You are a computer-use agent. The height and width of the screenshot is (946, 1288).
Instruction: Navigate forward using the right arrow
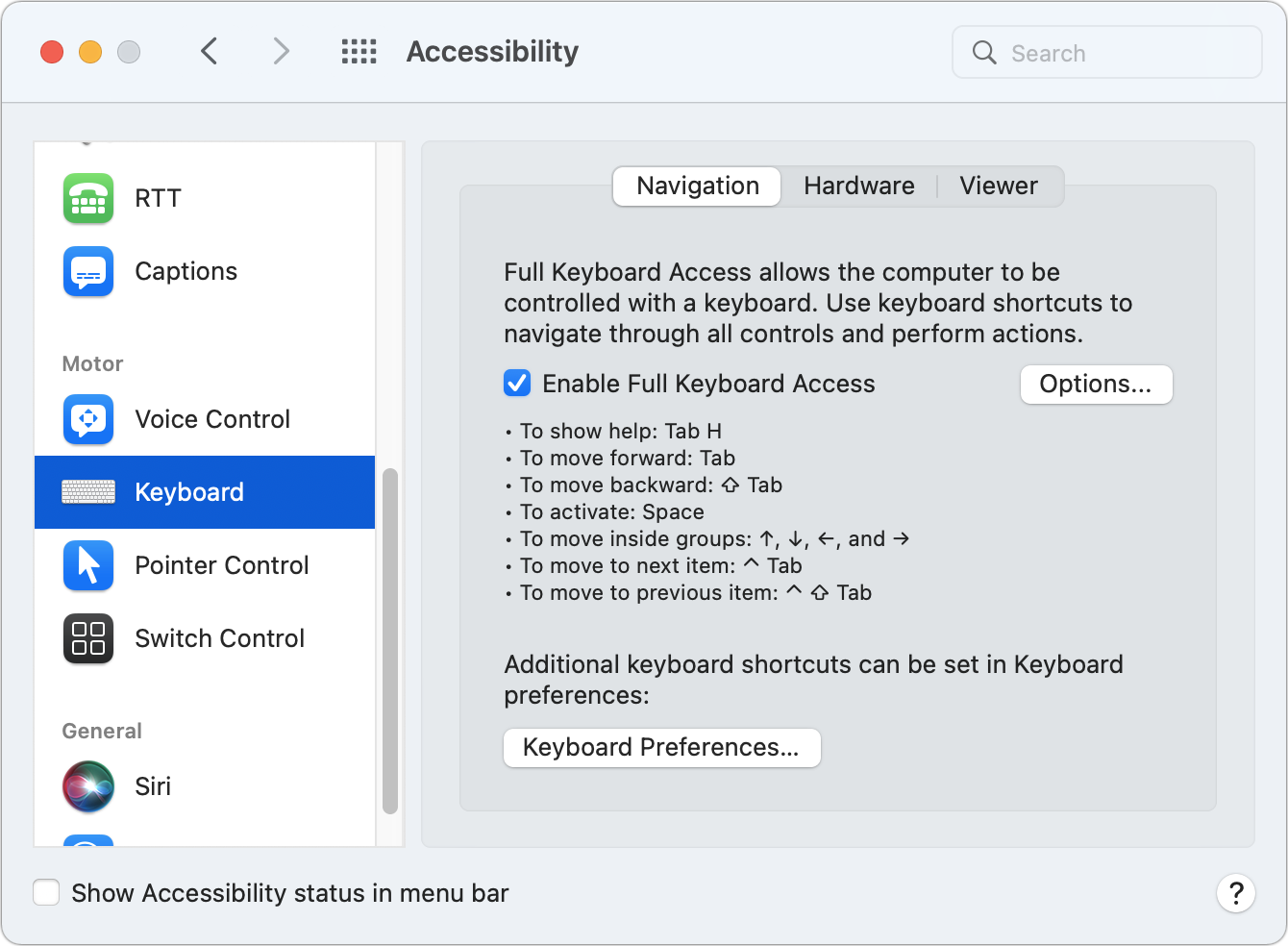[280, 51]
